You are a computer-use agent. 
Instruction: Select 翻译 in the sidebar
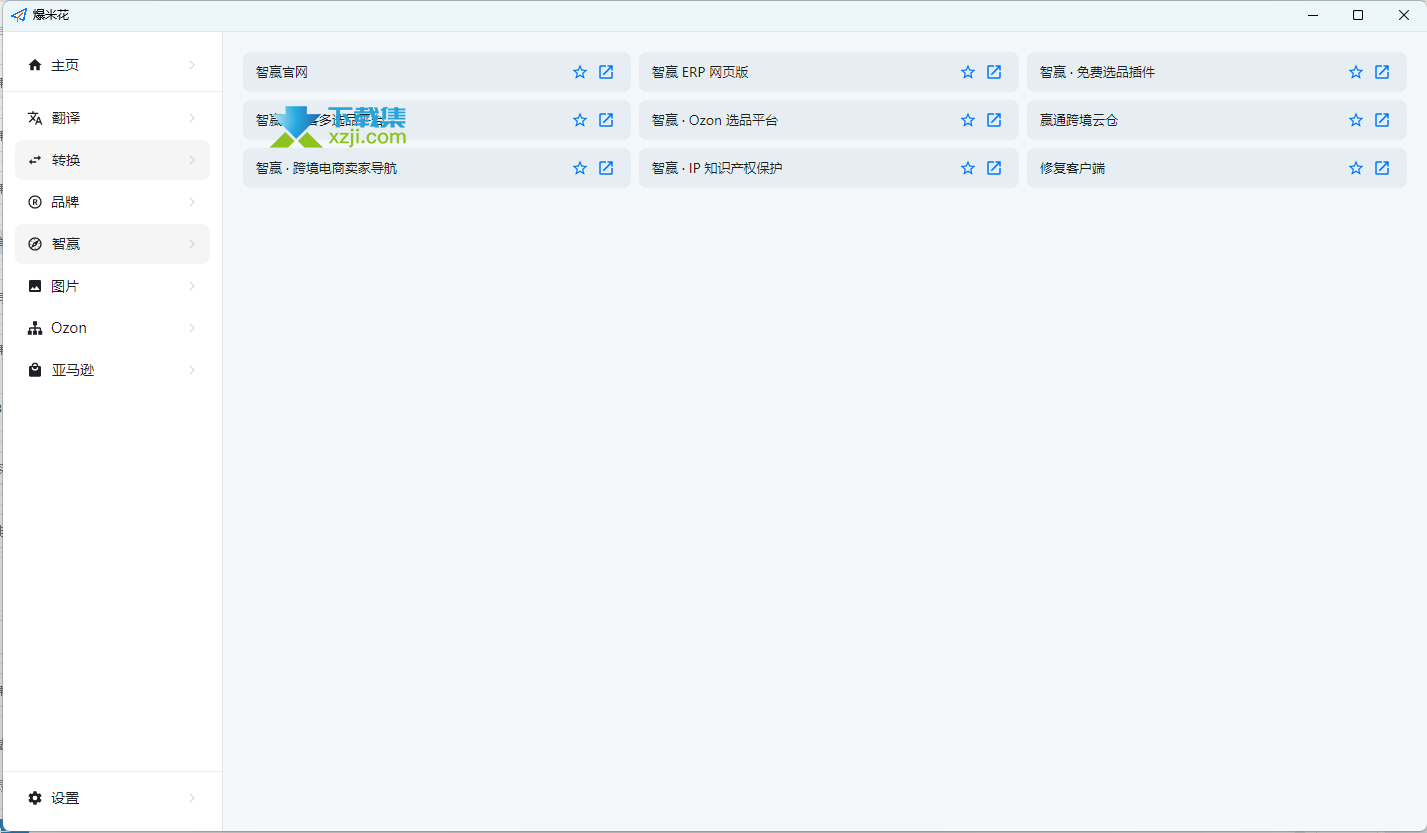[x=112, y=118]
